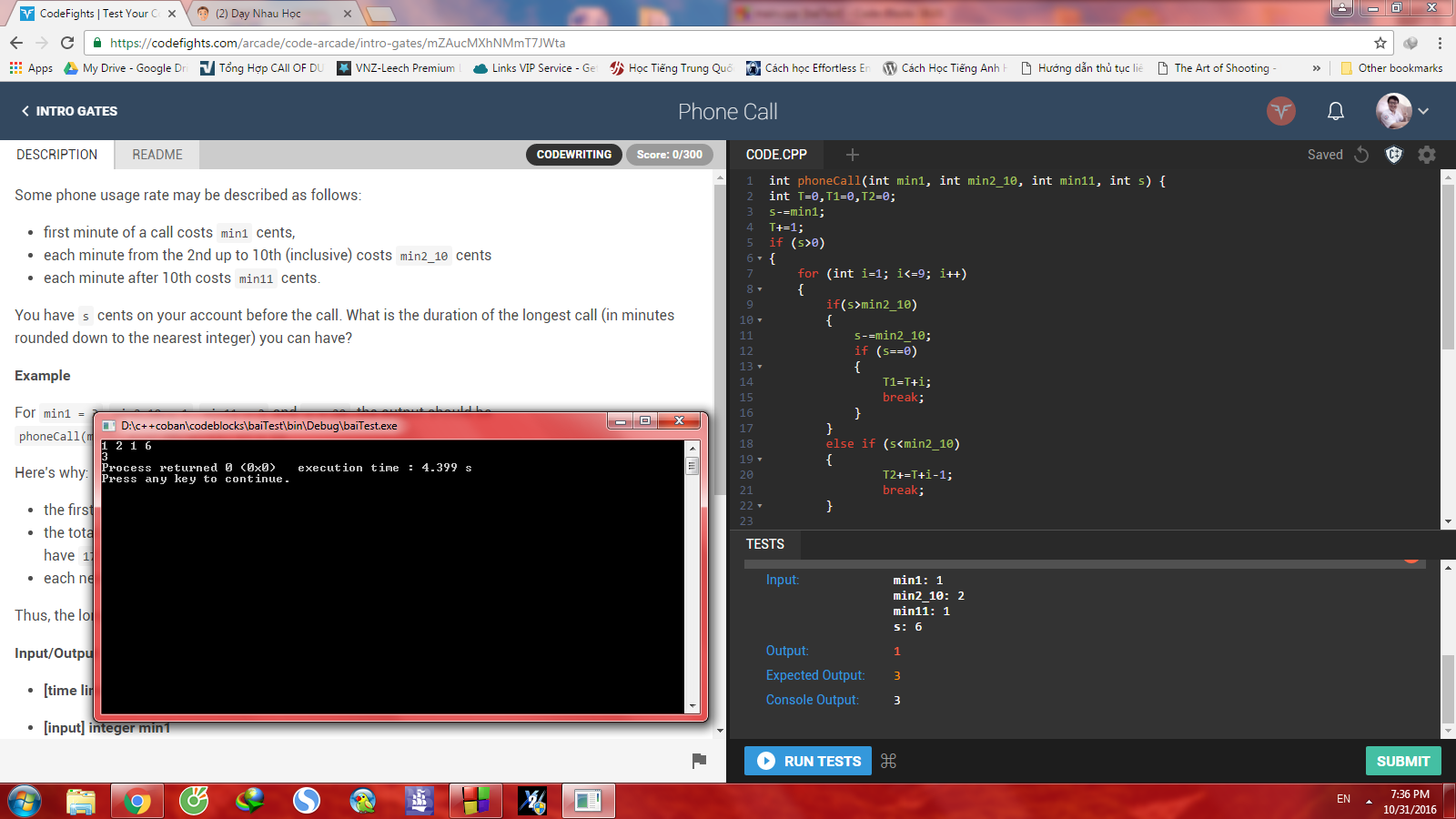
Task: Click the editor settings gear icon
Action: click(1427, 155)
